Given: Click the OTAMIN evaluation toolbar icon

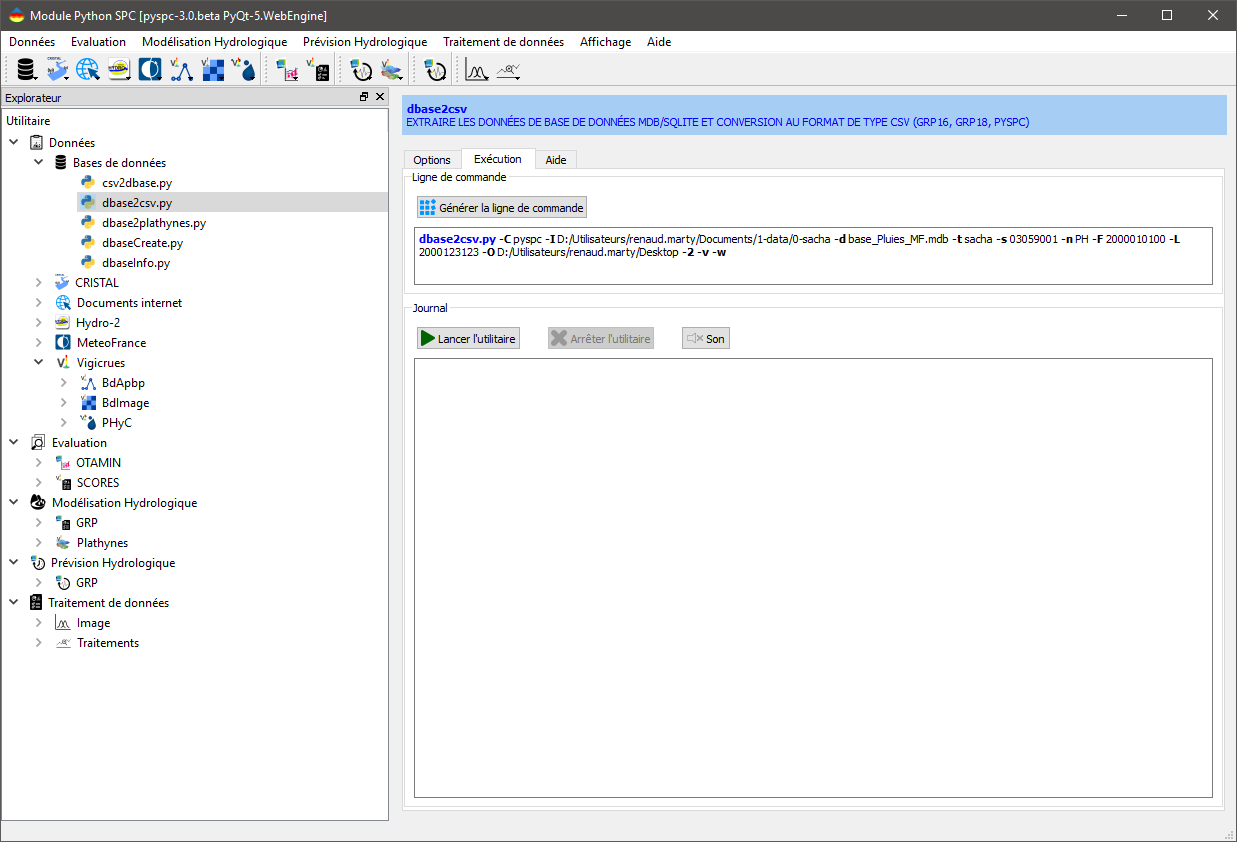Looking at the screenshot, I should point(287,70).
